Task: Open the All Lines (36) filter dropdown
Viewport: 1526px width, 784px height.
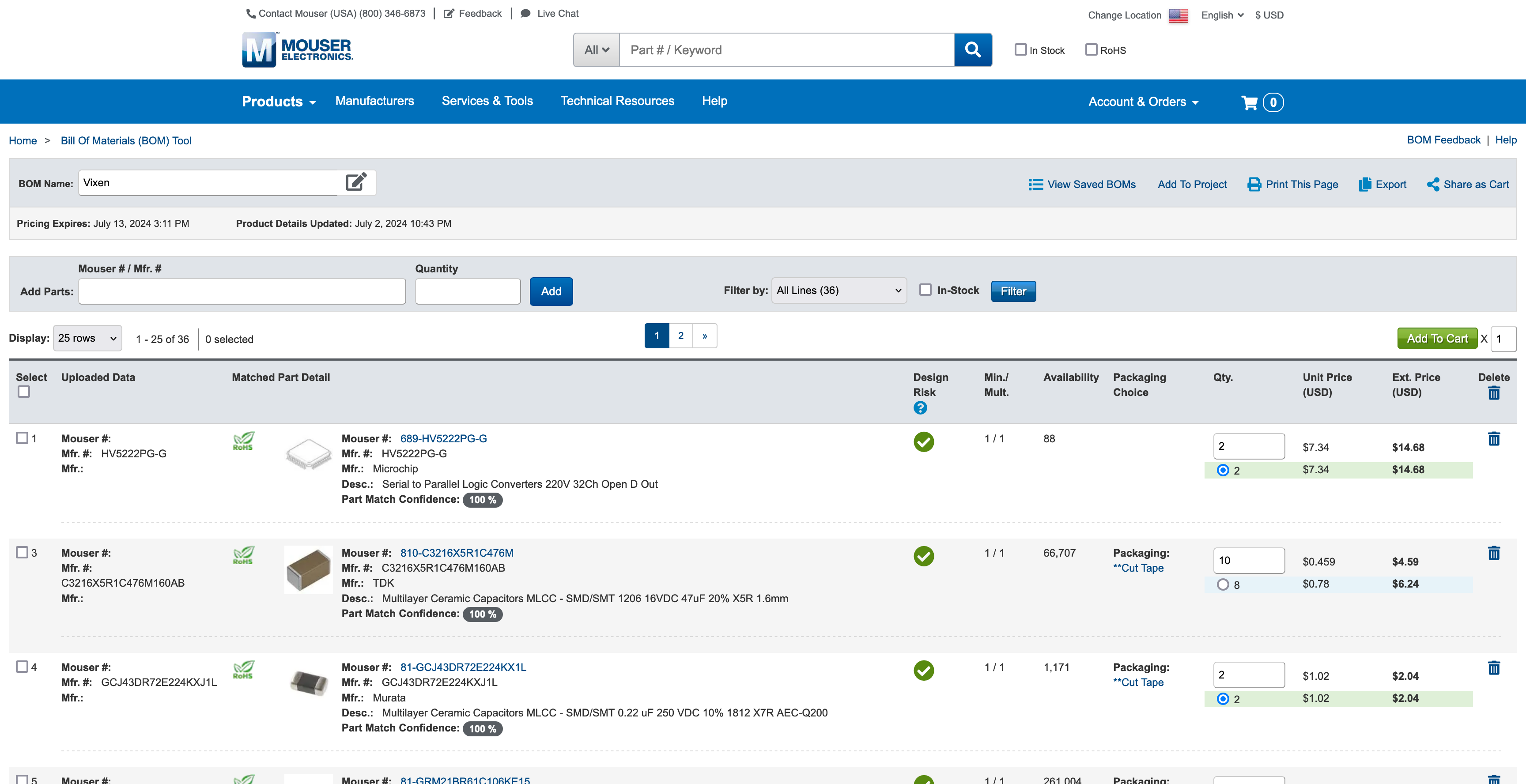Action: click(839, 290)
